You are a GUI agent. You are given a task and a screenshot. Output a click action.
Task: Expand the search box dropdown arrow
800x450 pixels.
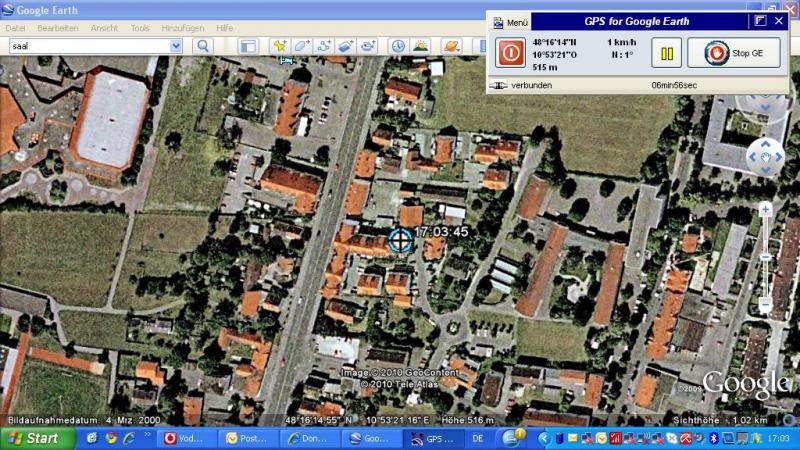[x=176, y=46]
